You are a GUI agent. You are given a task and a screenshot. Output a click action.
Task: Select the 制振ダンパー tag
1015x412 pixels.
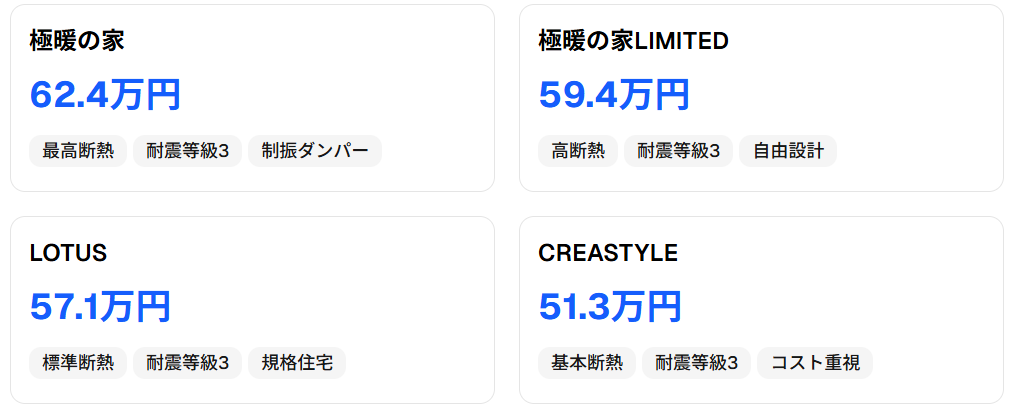coord(315,151)
